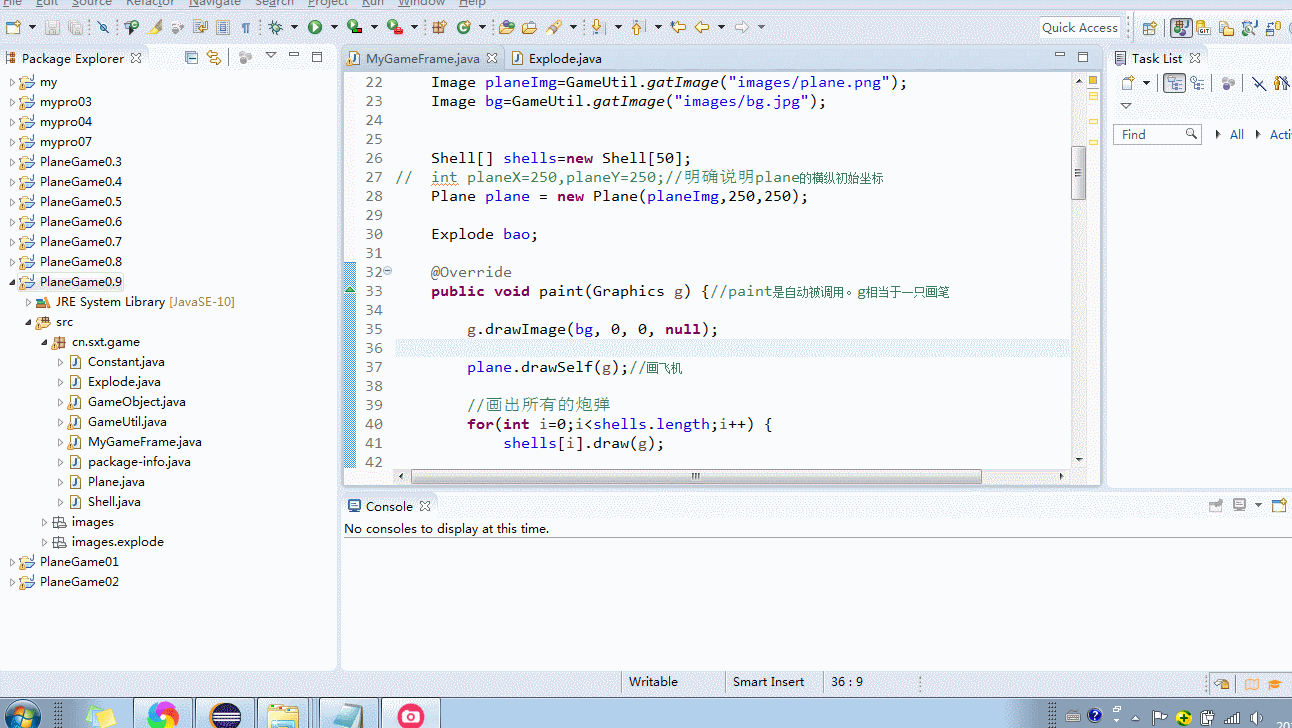Click the Next Annotation arrow icon
This screenshot has width=1292, height=728.
[597, 28]
